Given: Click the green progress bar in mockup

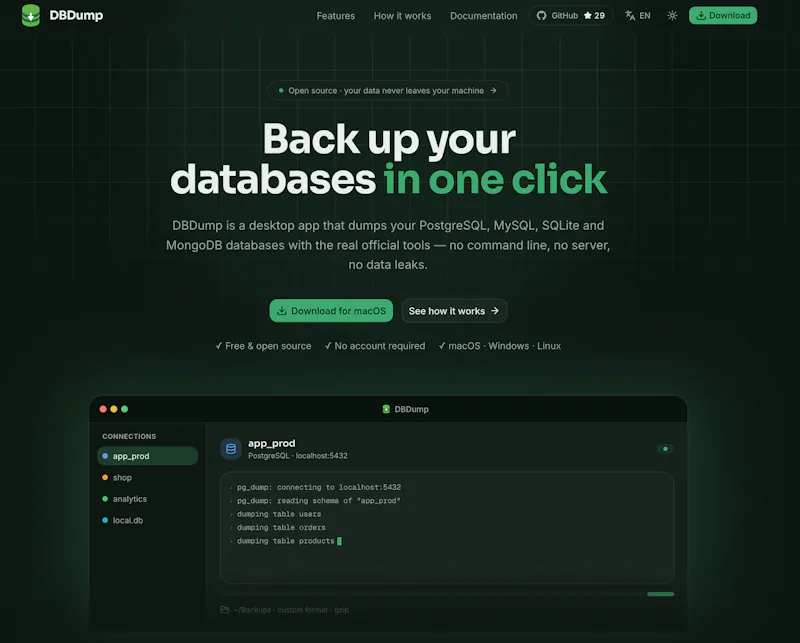Looking at the screenshot, I should (661, 594).
